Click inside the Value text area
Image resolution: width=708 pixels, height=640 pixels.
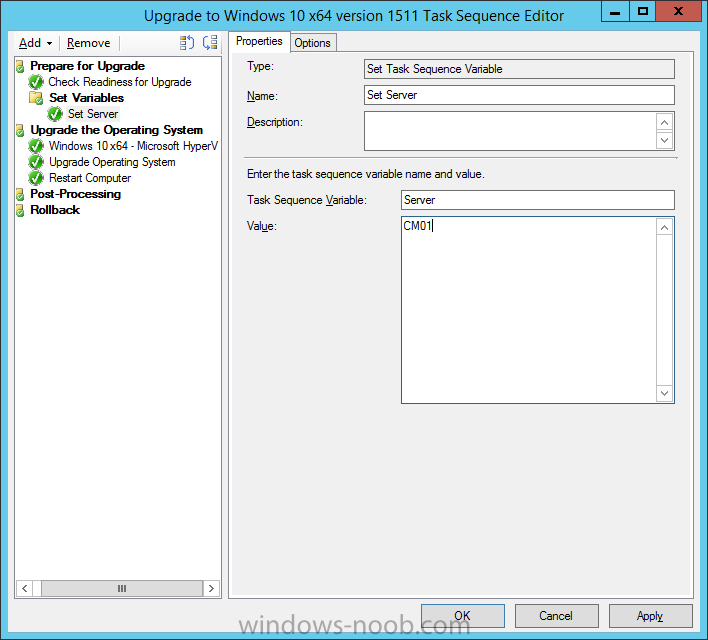(529, 310)
